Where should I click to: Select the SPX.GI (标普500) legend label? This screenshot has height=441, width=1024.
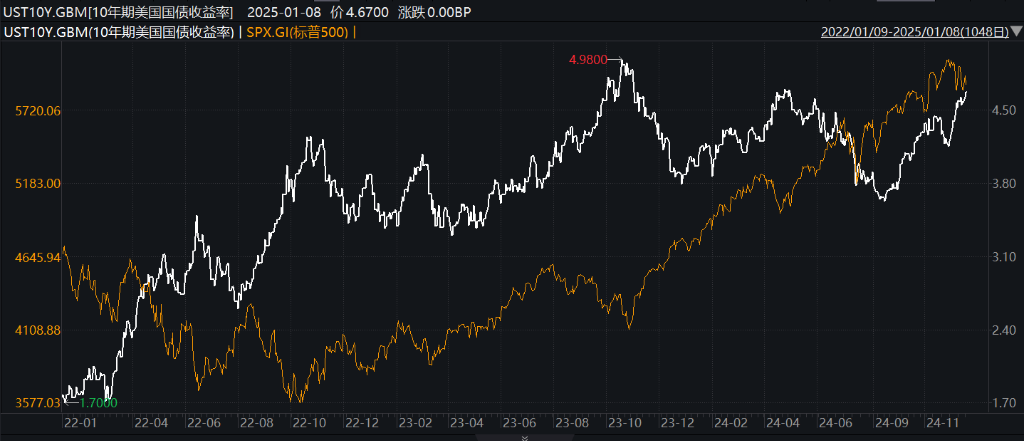coord(299,32)
